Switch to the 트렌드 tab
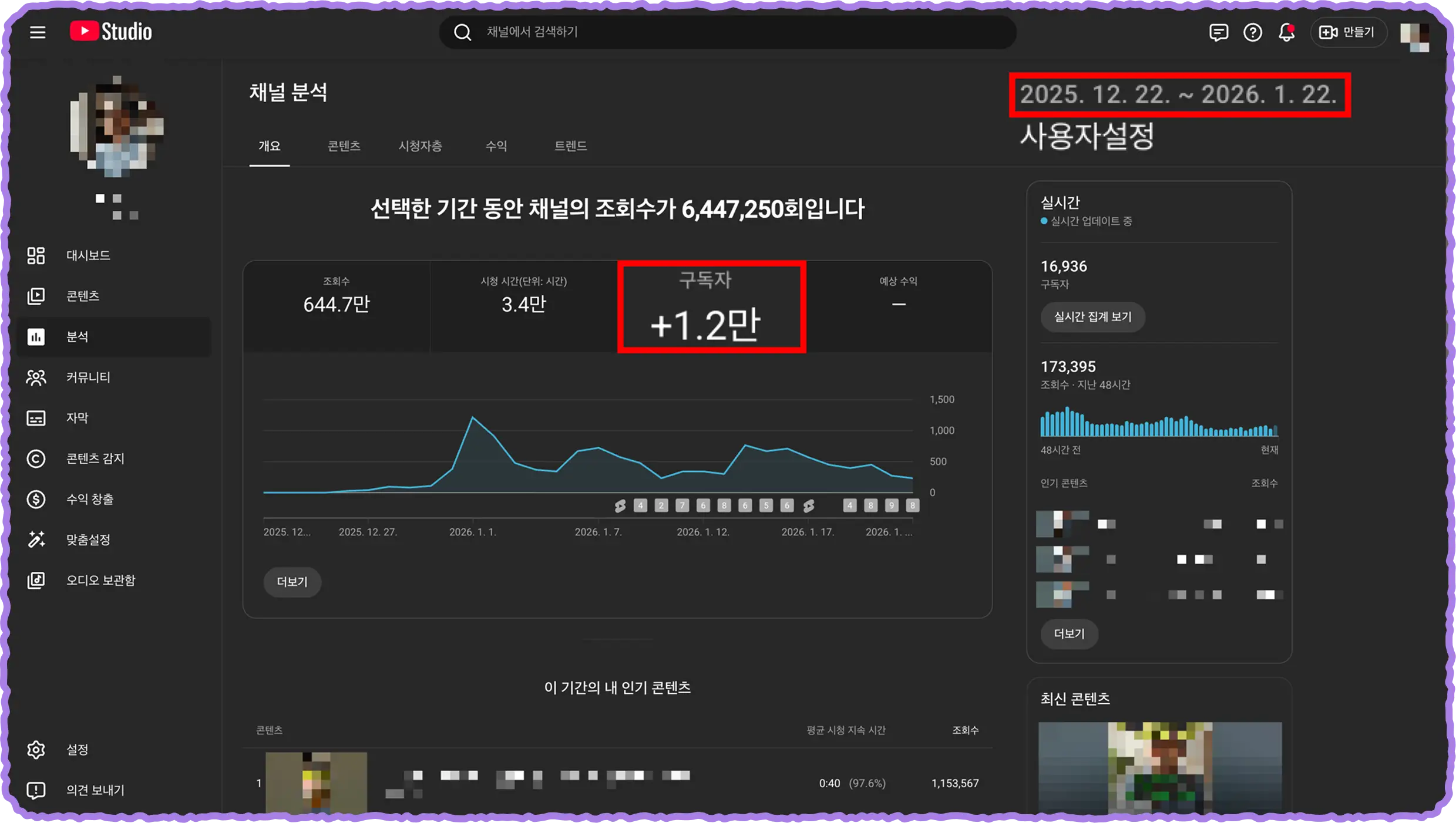The width and height of the screenshot is (1456, 823). (x=571, y=146)
